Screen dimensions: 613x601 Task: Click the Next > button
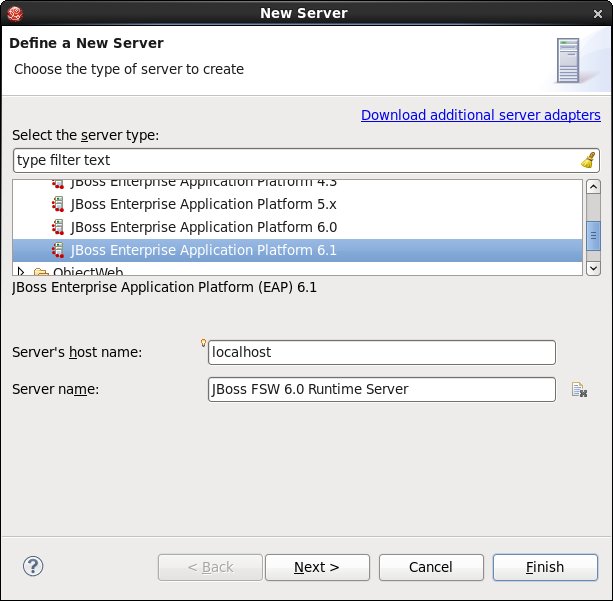point(317,567)
